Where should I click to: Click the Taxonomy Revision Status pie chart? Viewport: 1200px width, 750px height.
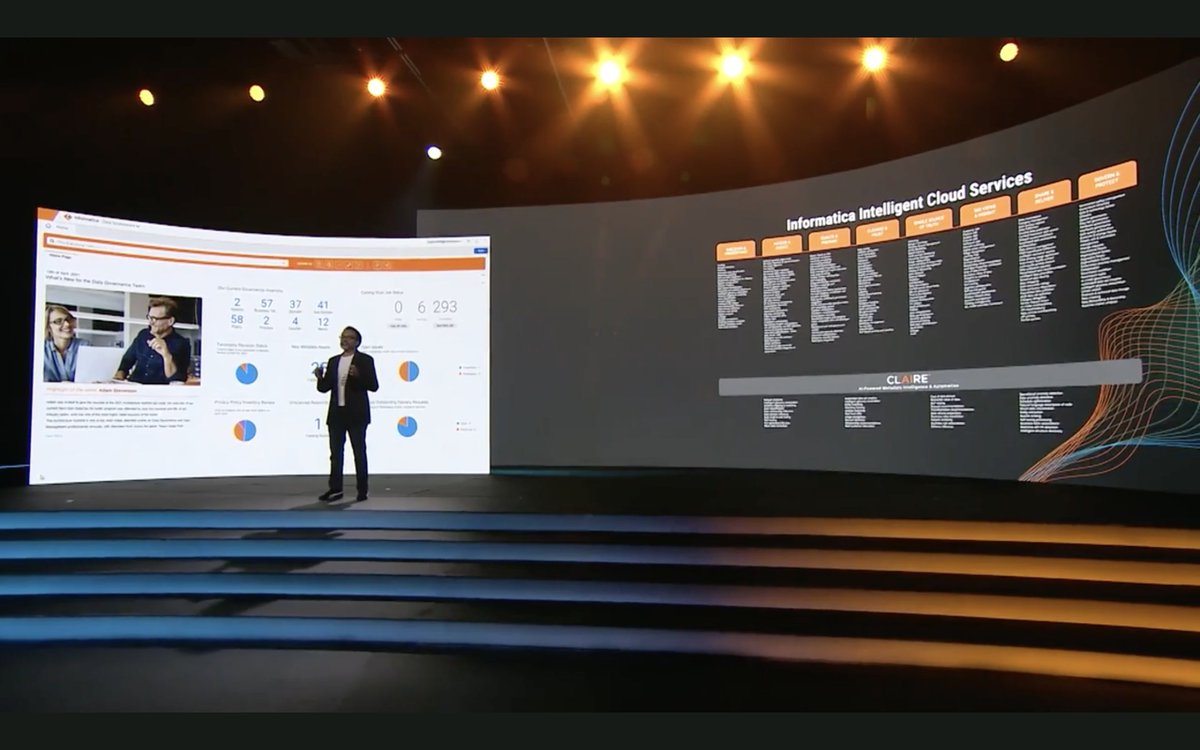click(246, 373)
